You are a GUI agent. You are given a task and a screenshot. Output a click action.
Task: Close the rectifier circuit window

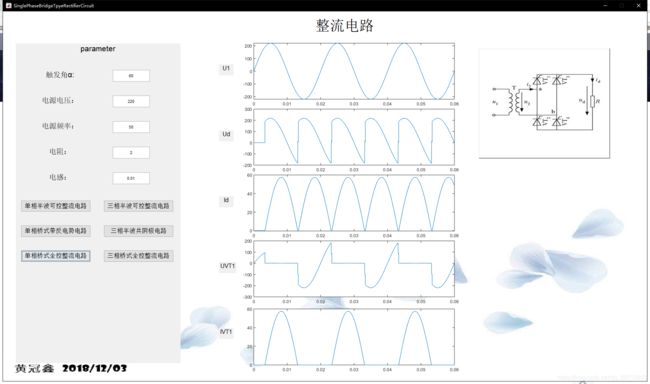(638, 5)
